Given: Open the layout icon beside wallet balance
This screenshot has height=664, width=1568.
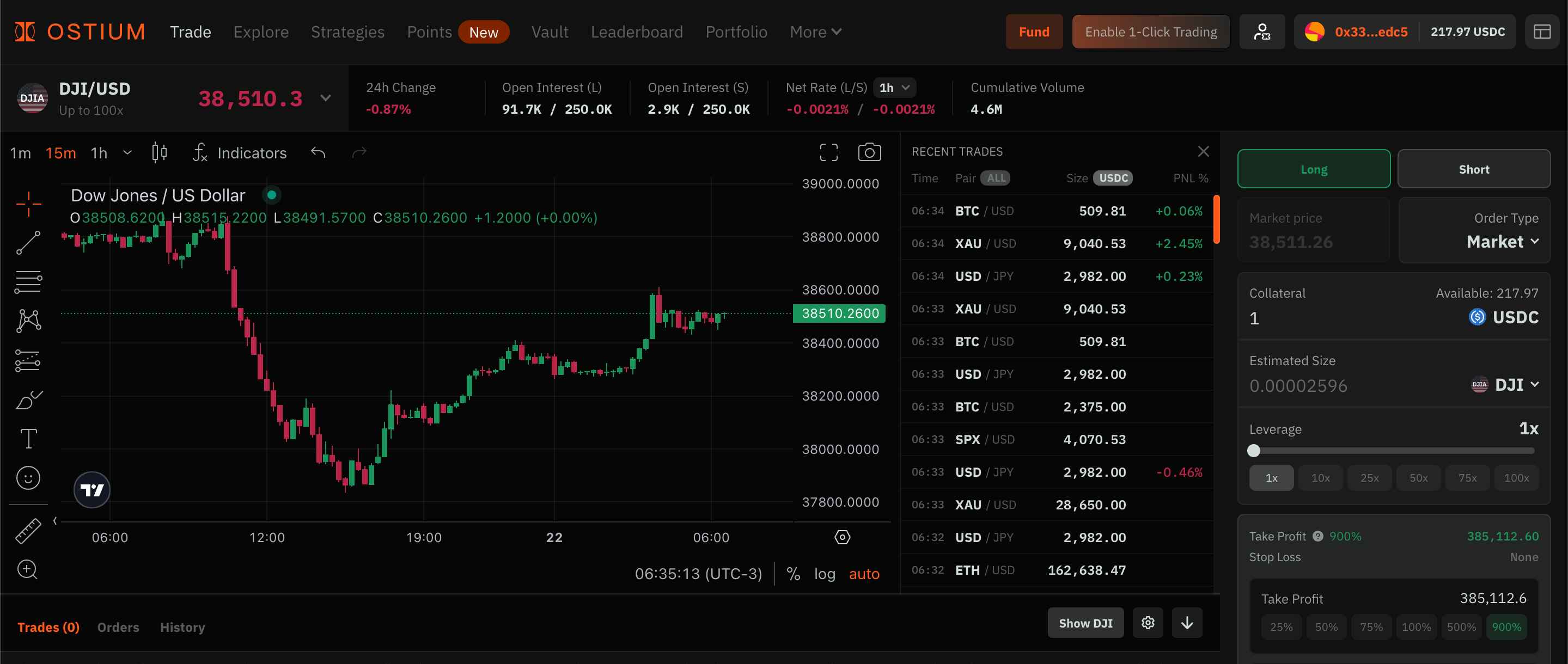Looking at the screenshot, I should tap(1542, 32).
